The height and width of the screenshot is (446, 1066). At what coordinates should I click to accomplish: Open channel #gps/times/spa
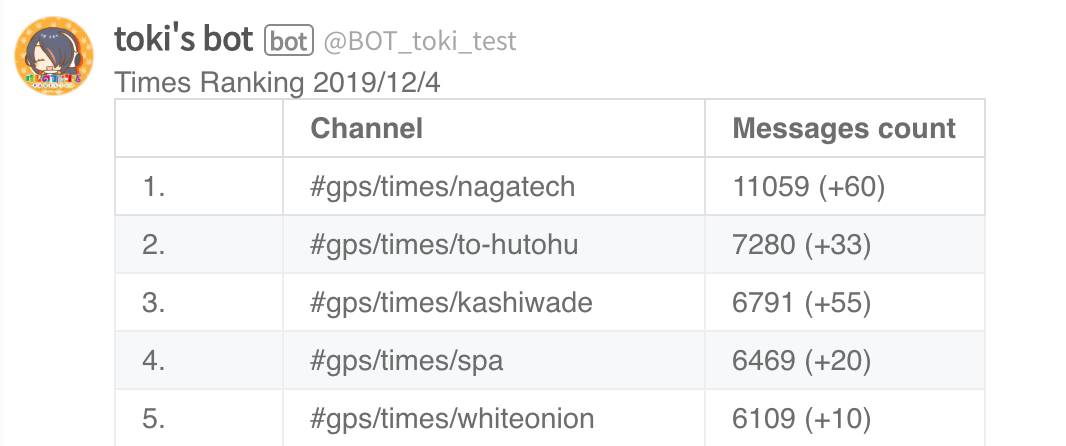tap(407, 361)
